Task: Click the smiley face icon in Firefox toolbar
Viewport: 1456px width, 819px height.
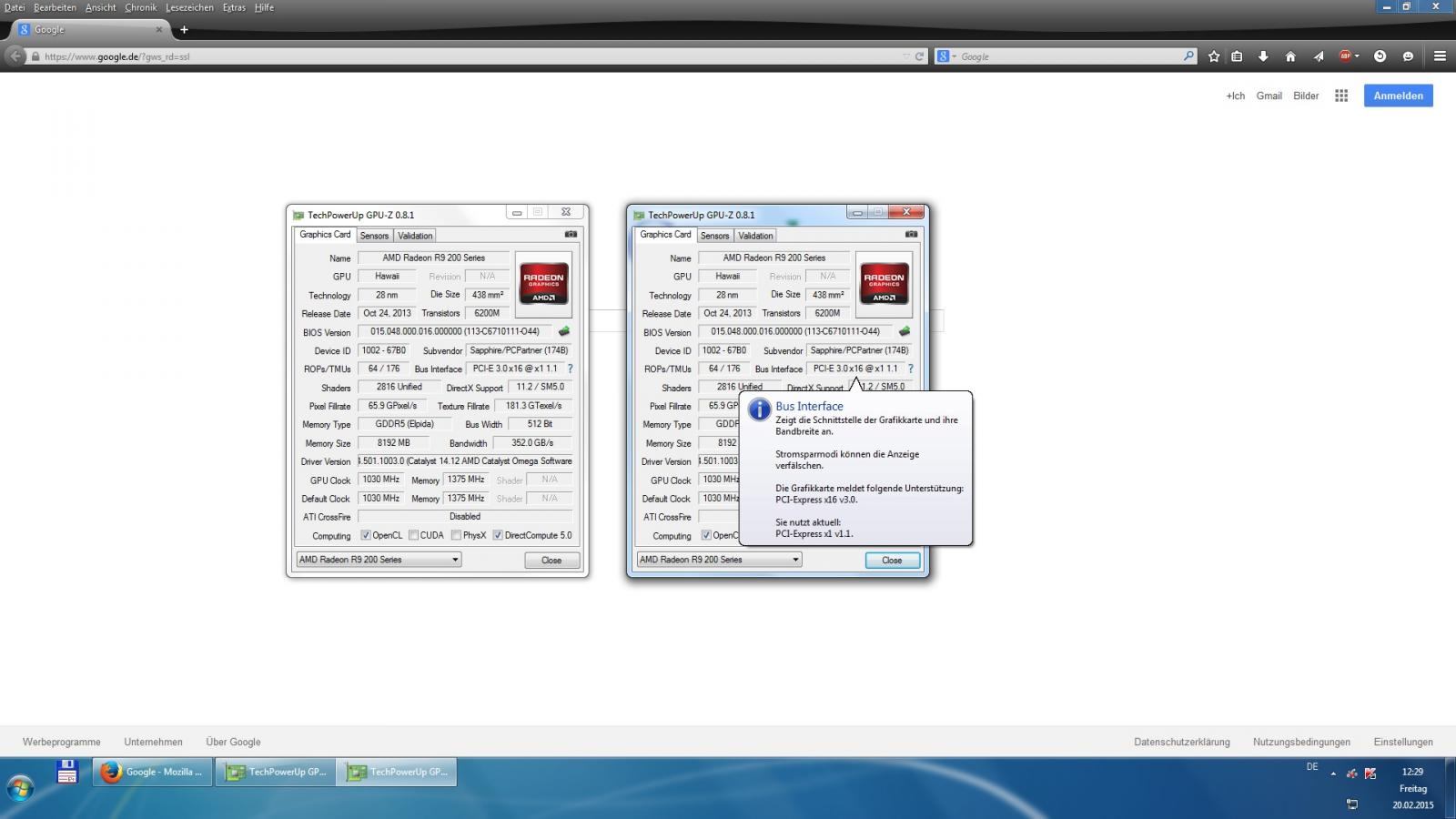Action: pos(1408,56)
